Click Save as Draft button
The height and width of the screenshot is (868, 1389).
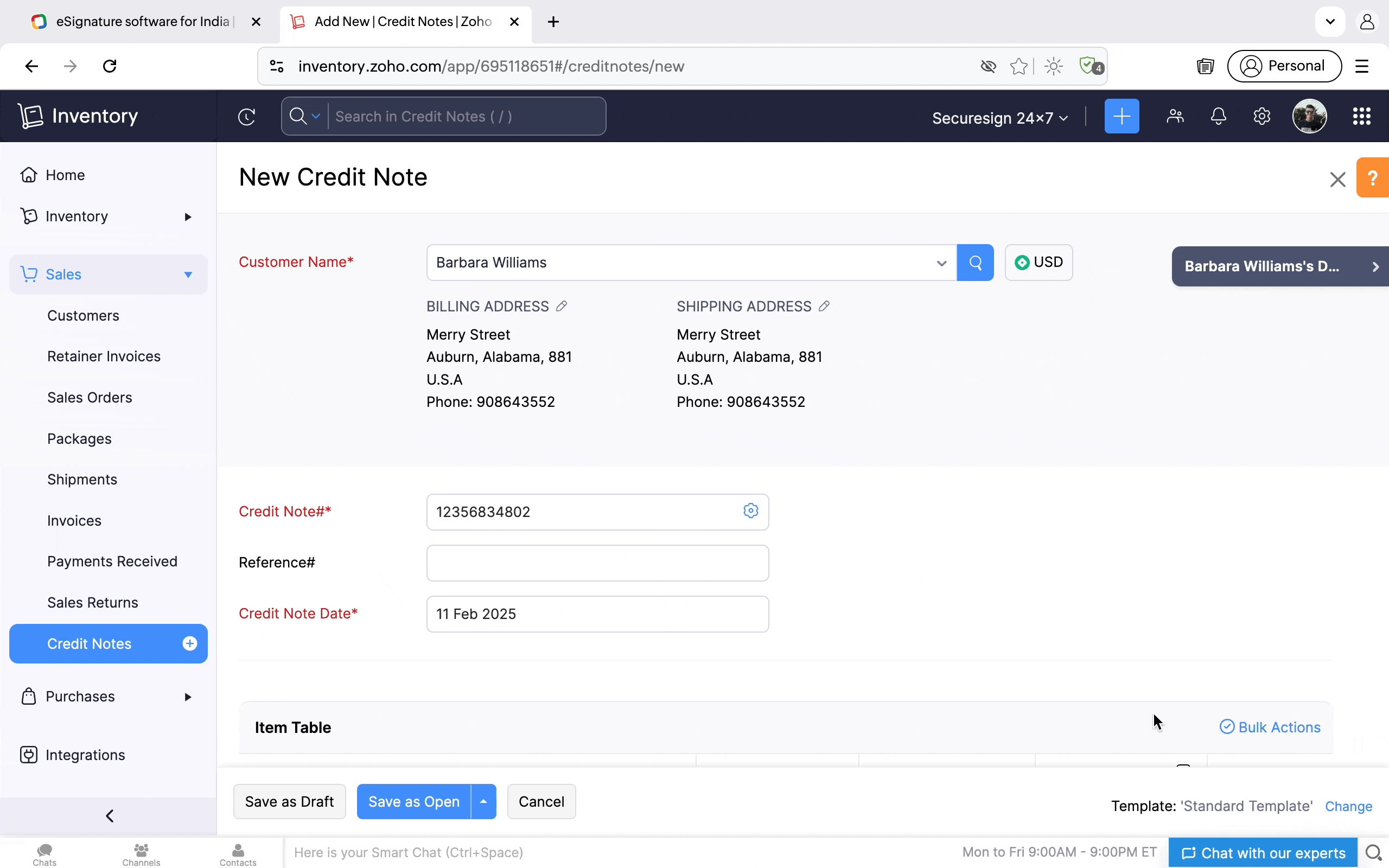[289, 801]
